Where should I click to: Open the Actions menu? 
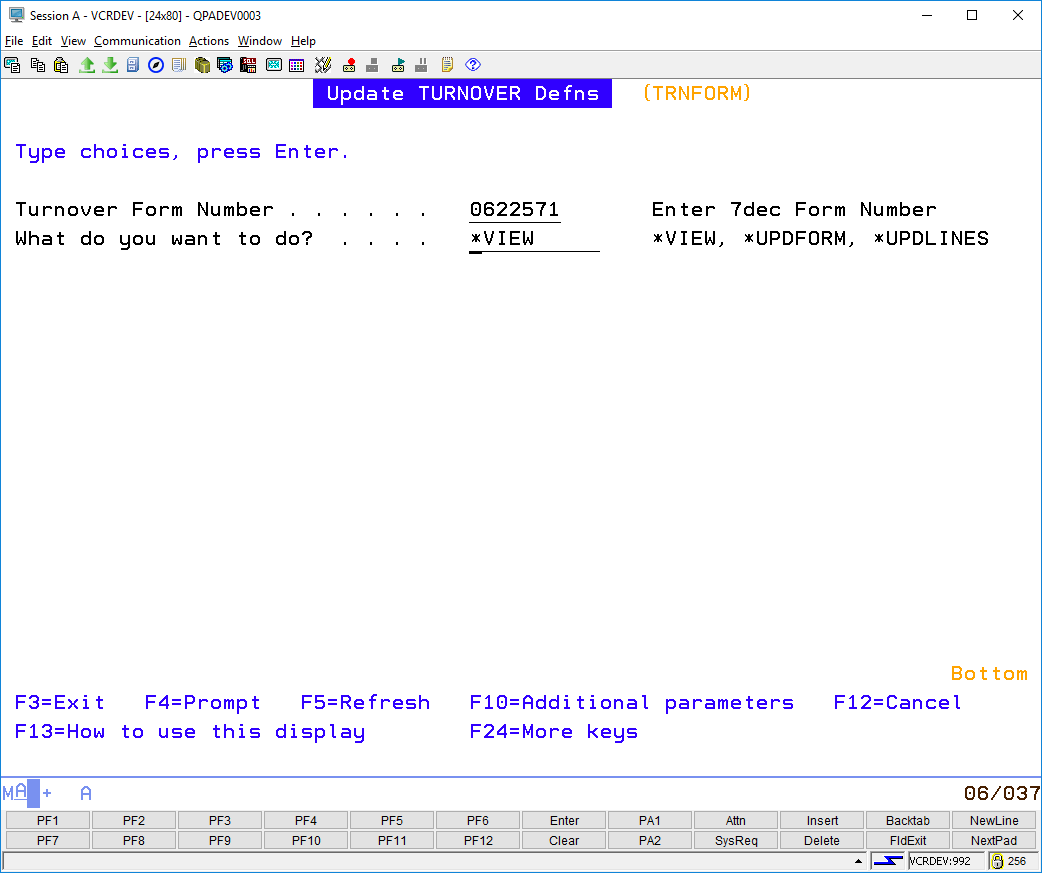pyautogui.click(x=209, y=41)
